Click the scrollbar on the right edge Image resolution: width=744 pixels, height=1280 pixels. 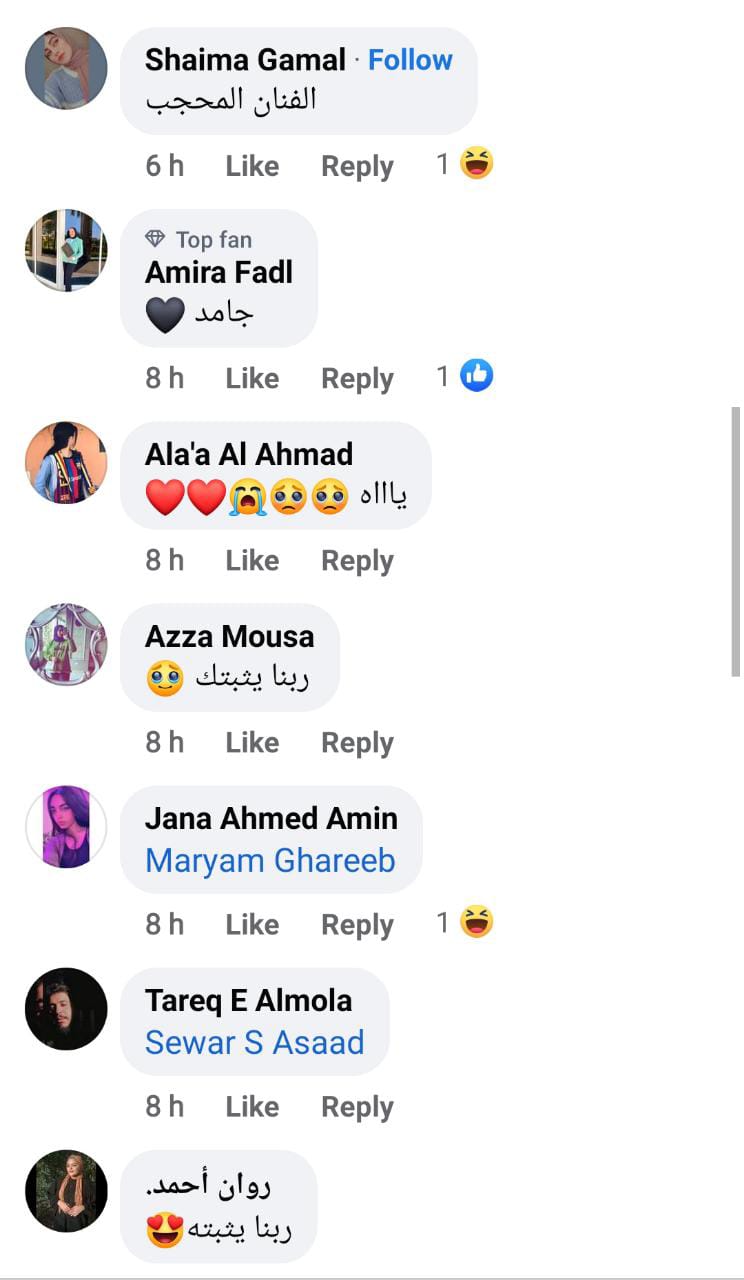point(736,540)
